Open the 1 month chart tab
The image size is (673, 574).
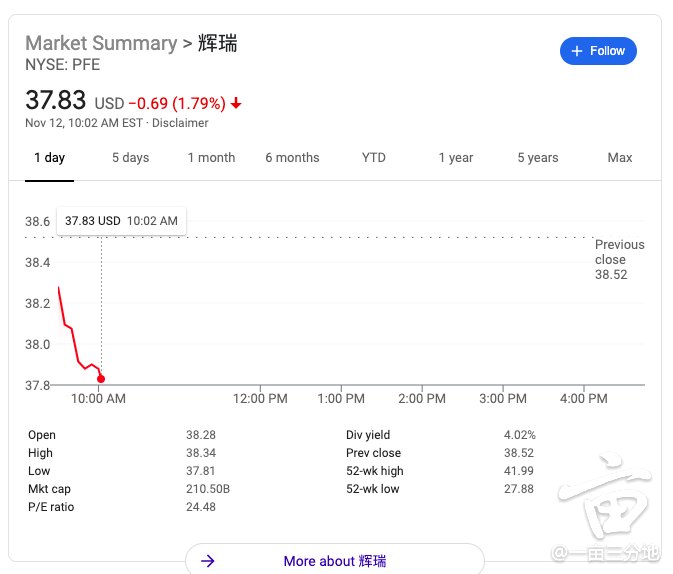[x=211, y=158]
